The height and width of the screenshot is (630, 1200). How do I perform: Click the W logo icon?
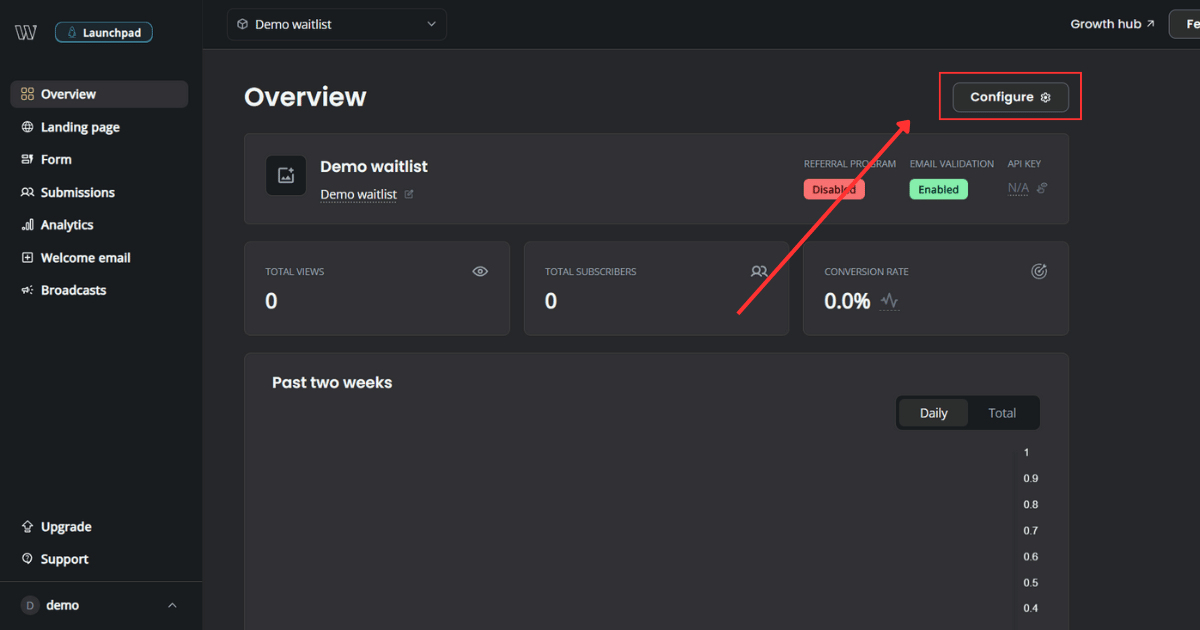coord(26,32)
